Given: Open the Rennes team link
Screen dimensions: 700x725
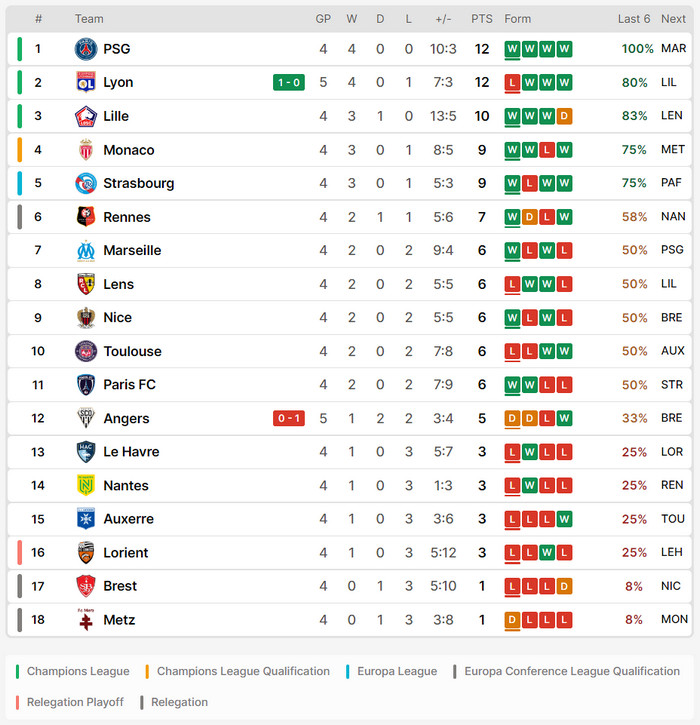Looking at the screenshot, I should tap(127, 217).
